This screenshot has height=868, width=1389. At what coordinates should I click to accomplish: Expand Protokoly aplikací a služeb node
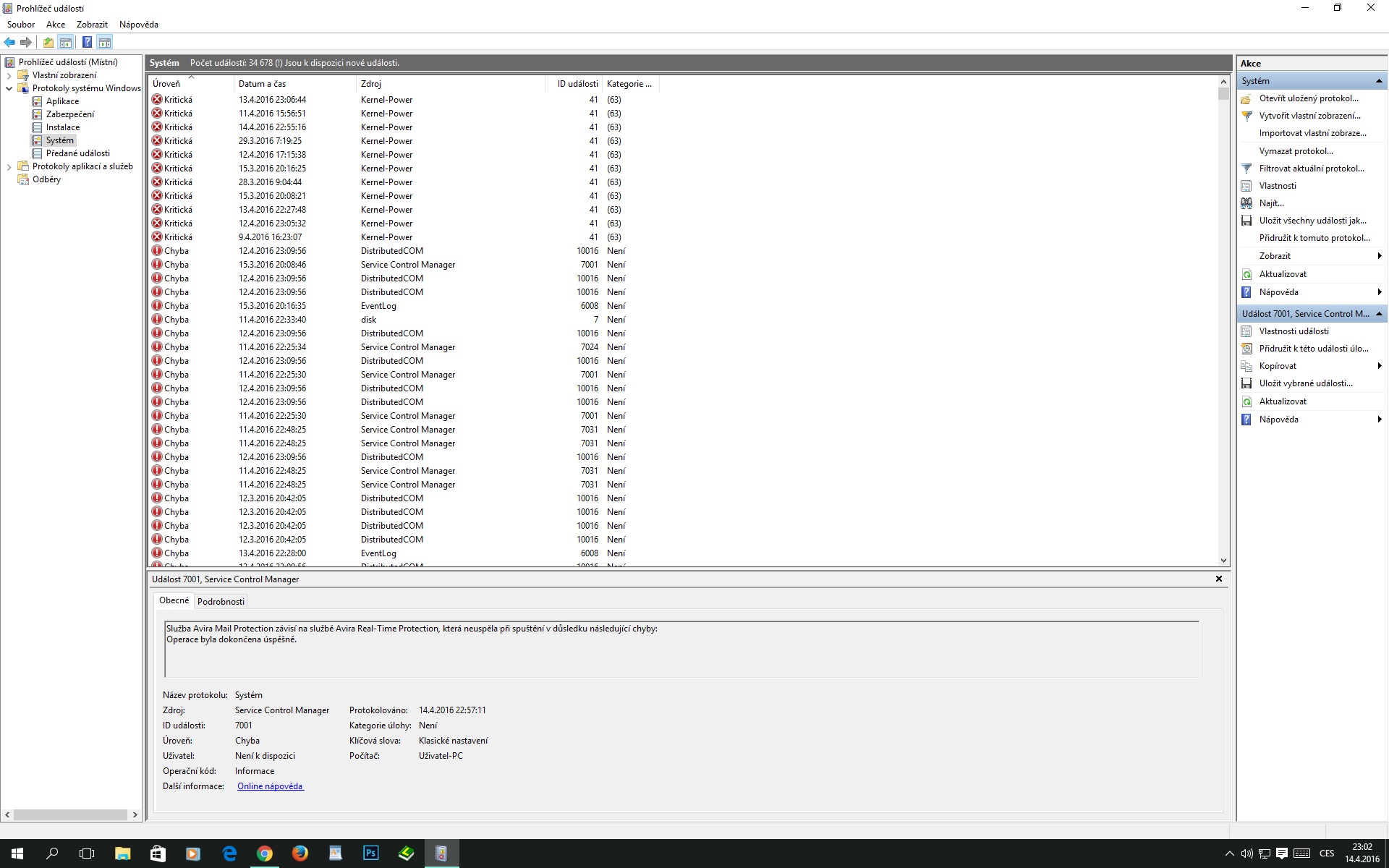point(9,166)
